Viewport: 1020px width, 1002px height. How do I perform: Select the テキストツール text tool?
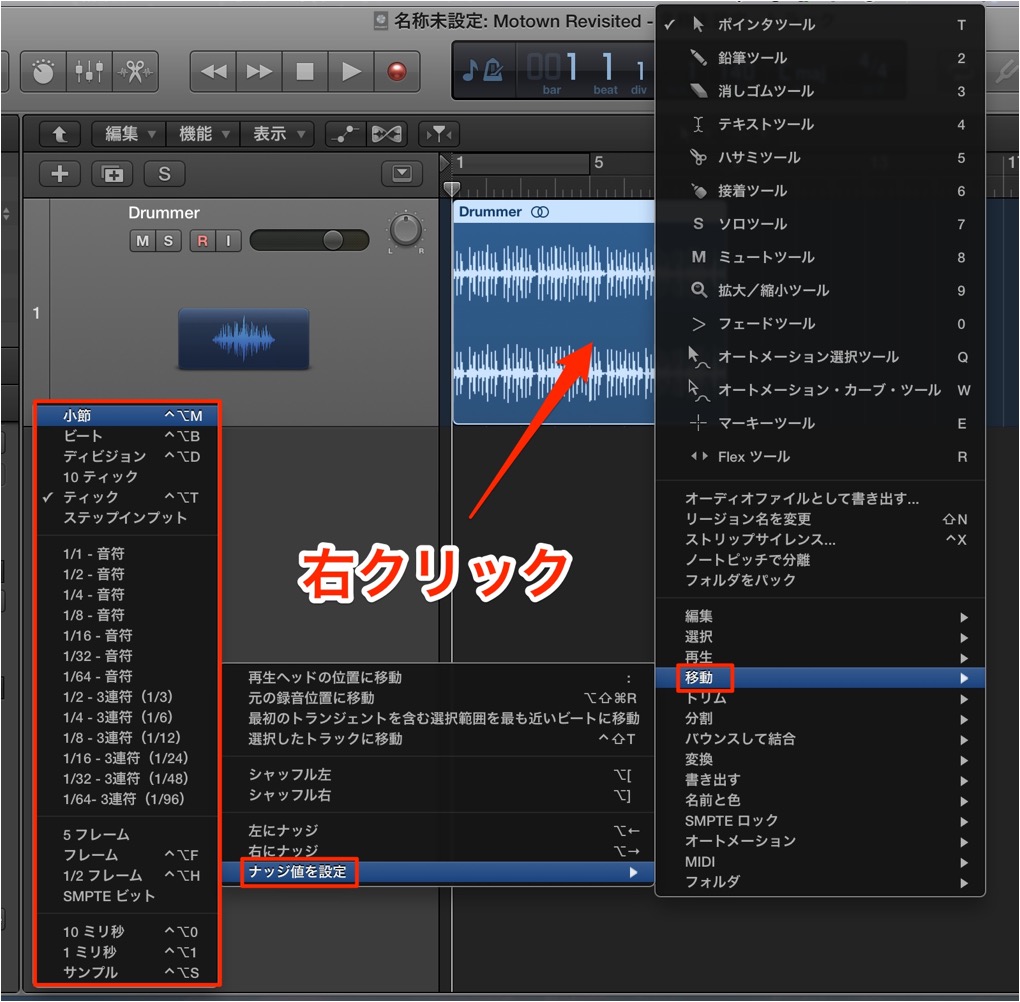click(820, 124)
